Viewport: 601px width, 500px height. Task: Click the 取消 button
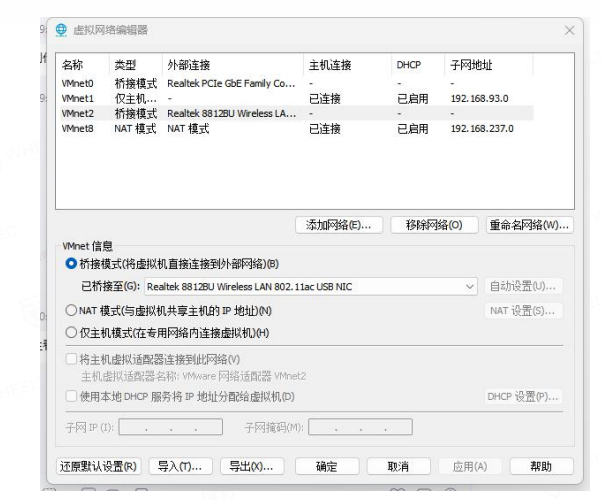tap(399, 466)
